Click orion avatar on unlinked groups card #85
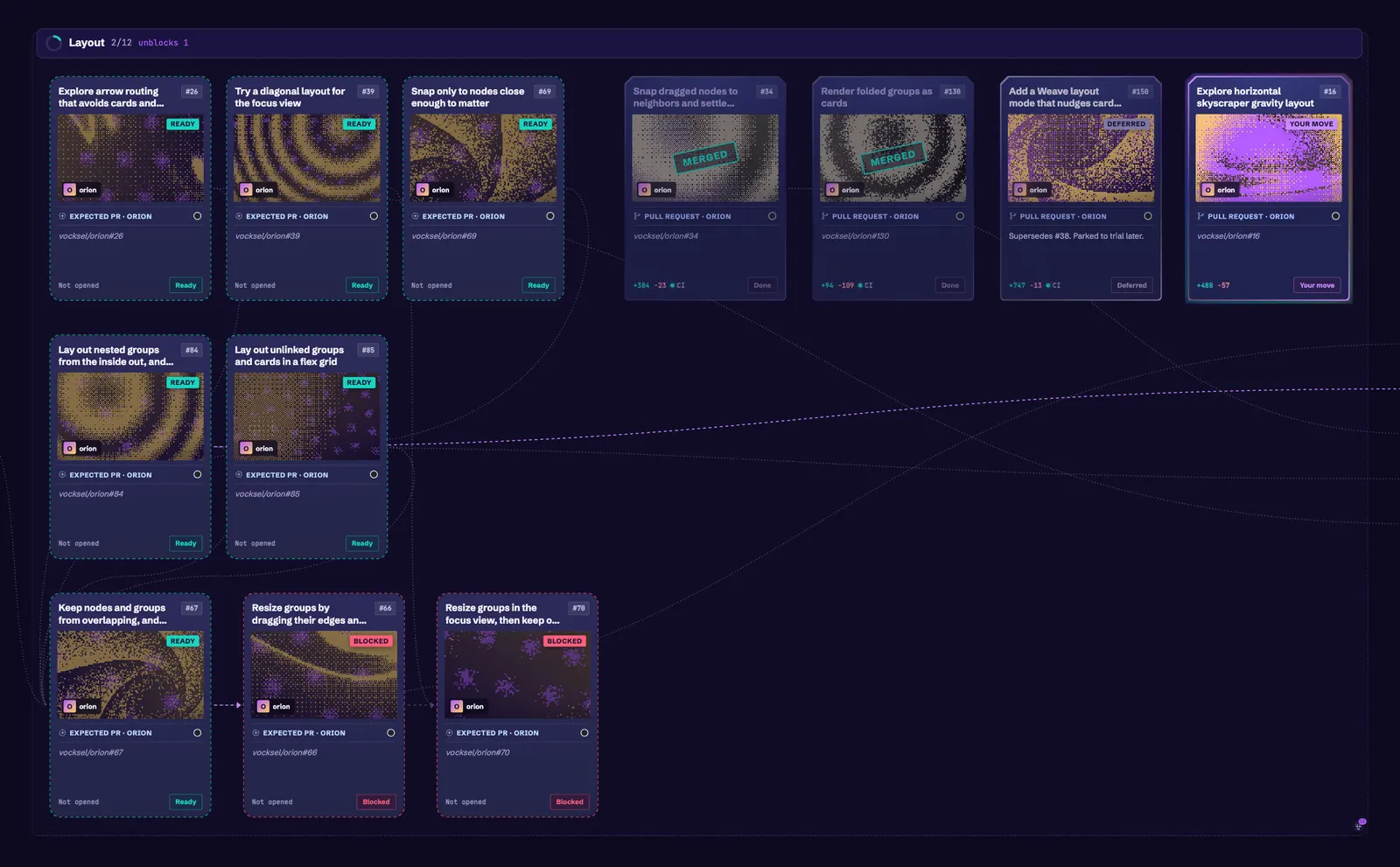The height and width of the screenshot is (867, 1400). [246, 448]
